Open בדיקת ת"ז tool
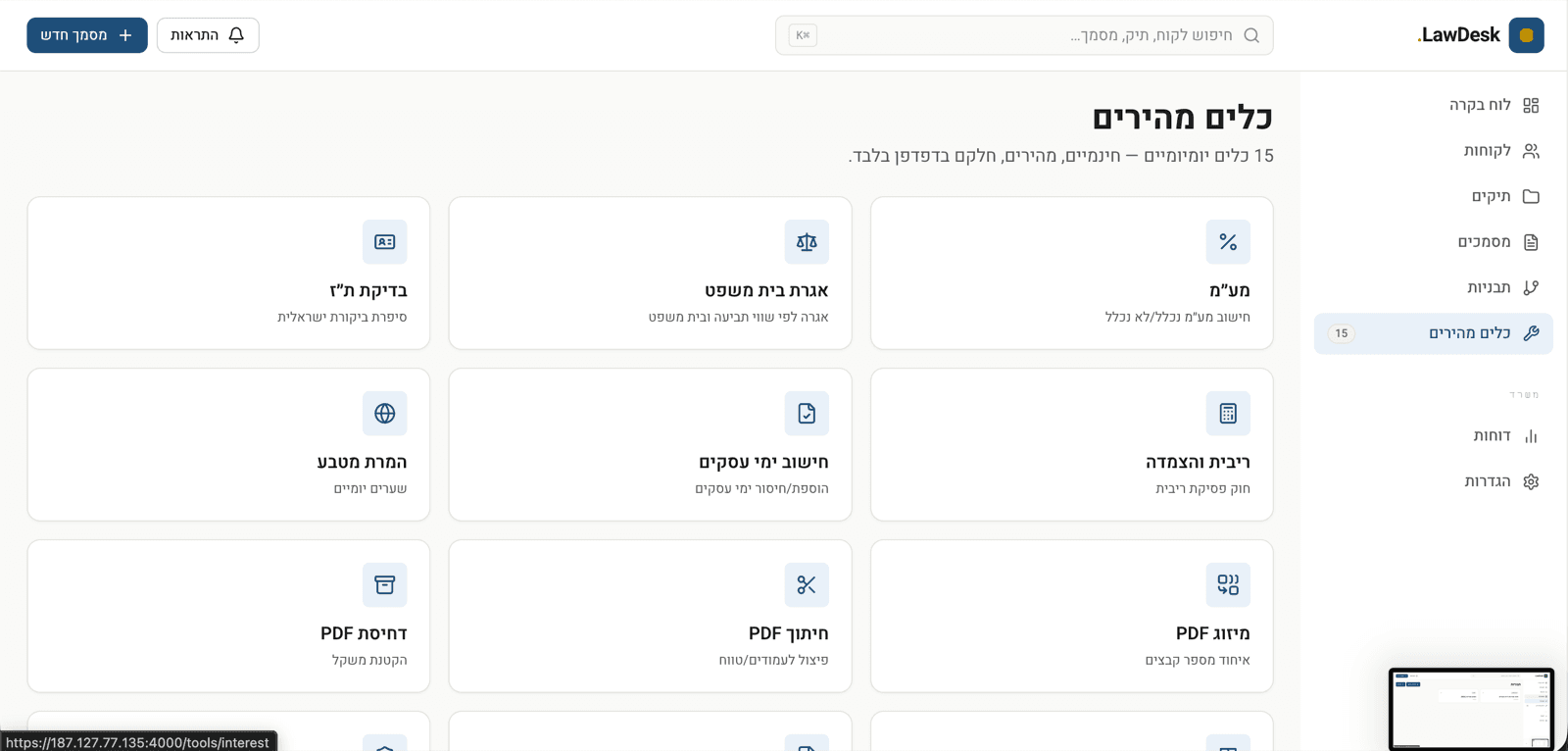The width and height of the screenshot is (1568, 751). coord(368,290)
